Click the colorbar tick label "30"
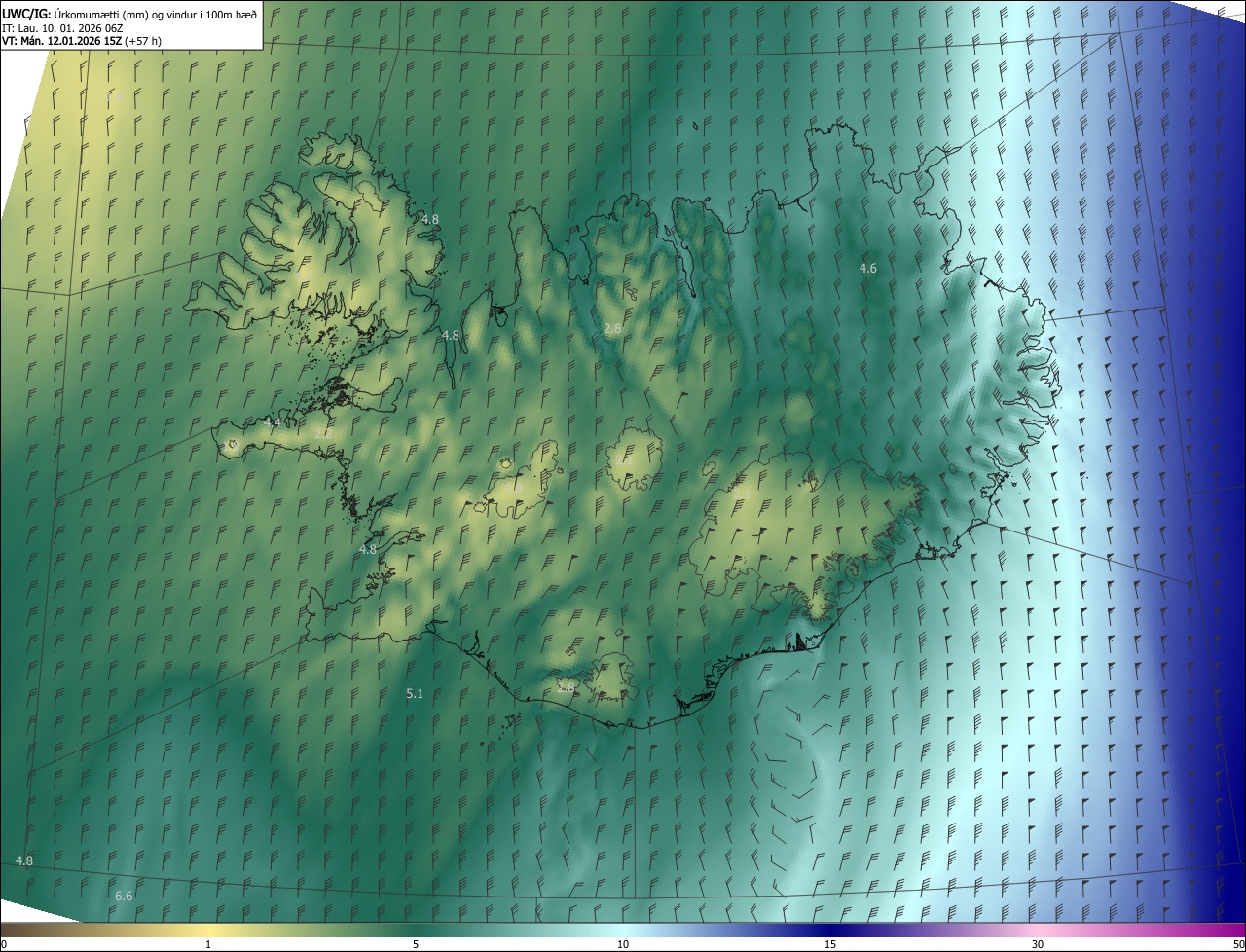Viewport: 1246px width, 952px height. tap(1038, 944)
